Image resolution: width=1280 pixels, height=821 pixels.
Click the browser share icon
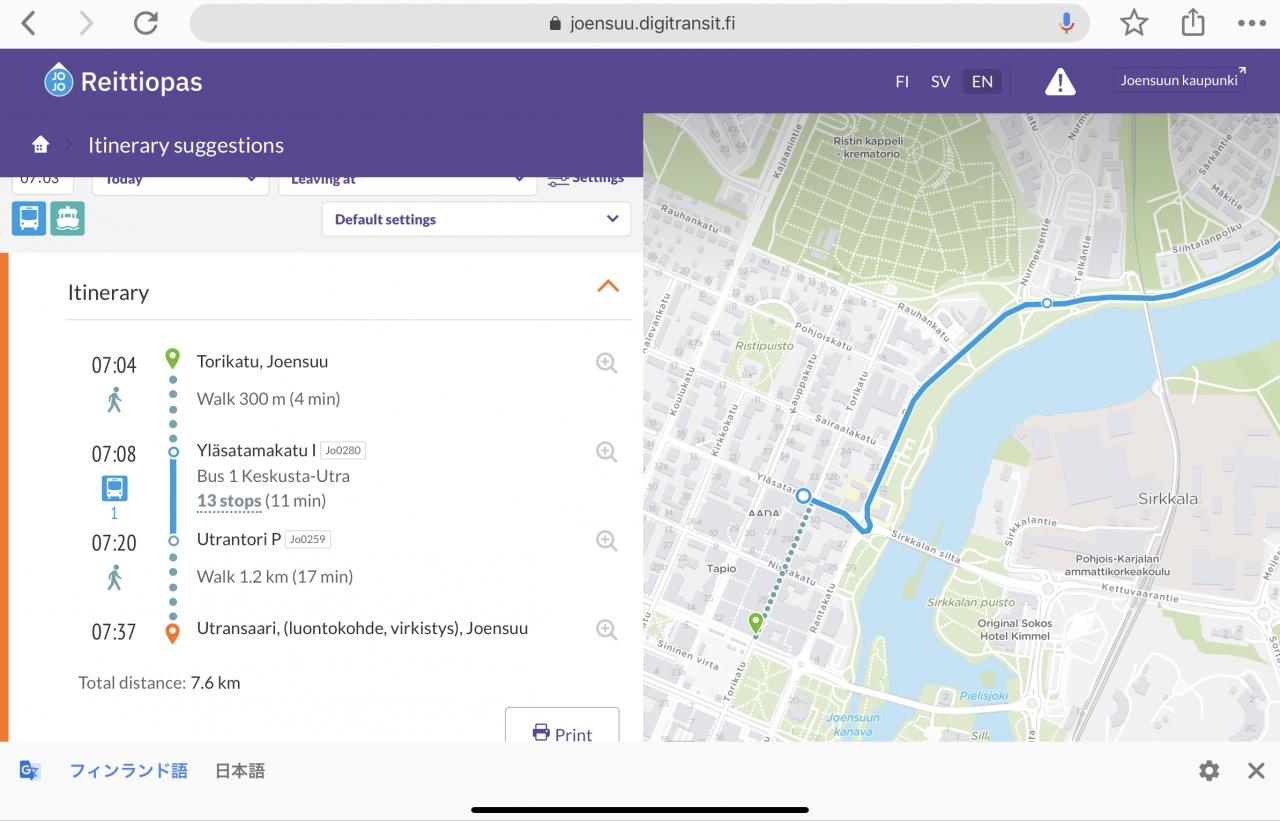pyautogui.click(x=1192, y=23)
